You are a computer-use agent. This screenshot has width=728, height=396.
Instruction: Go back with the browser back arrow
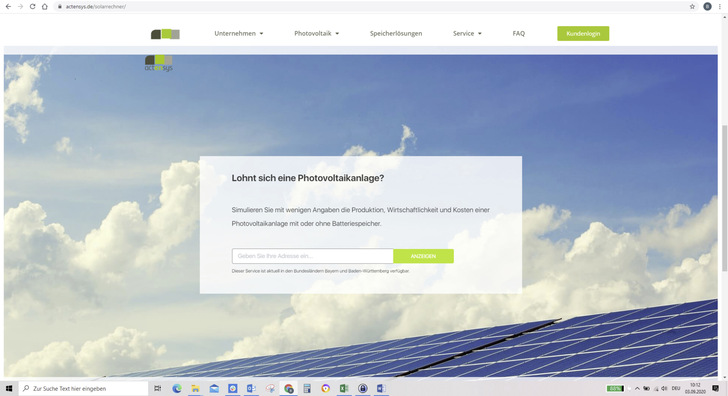coord(8,6)
